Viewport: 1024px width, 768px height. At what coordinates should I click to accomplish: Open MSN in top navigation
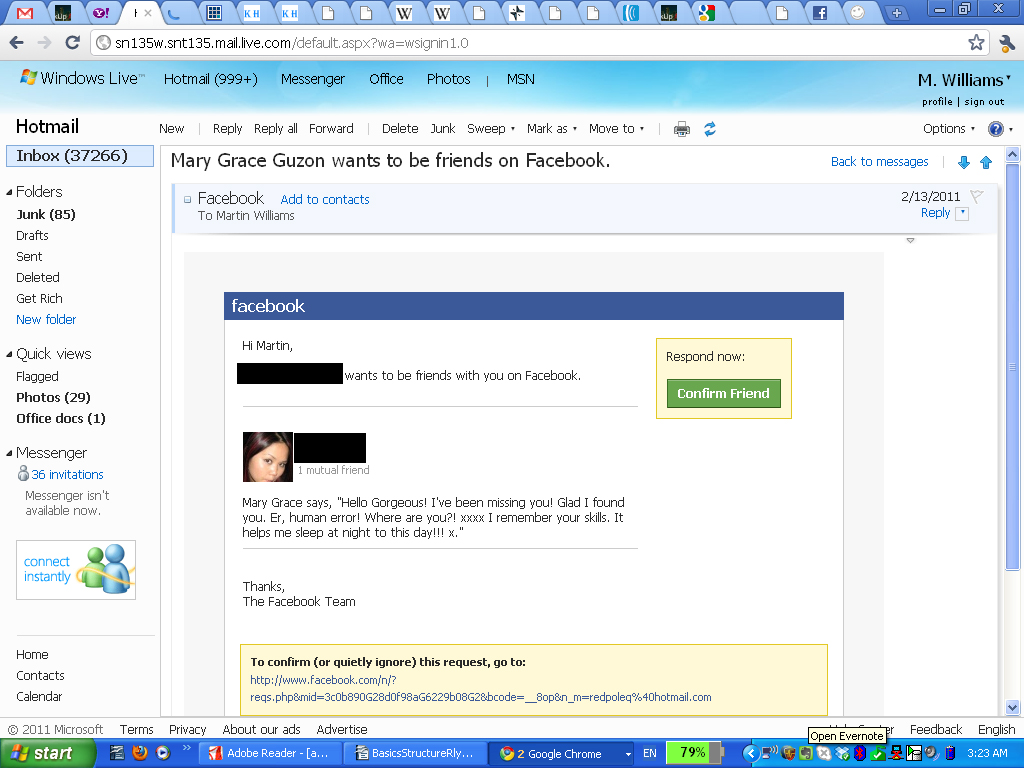[x=520, y=79]
